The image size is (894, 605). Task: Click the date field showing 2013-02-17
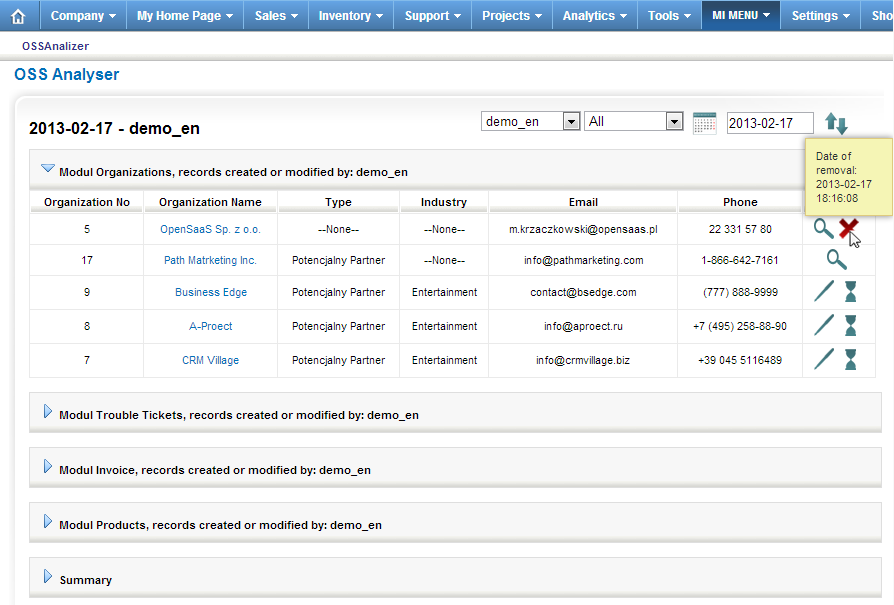click(x=770, y=123)
